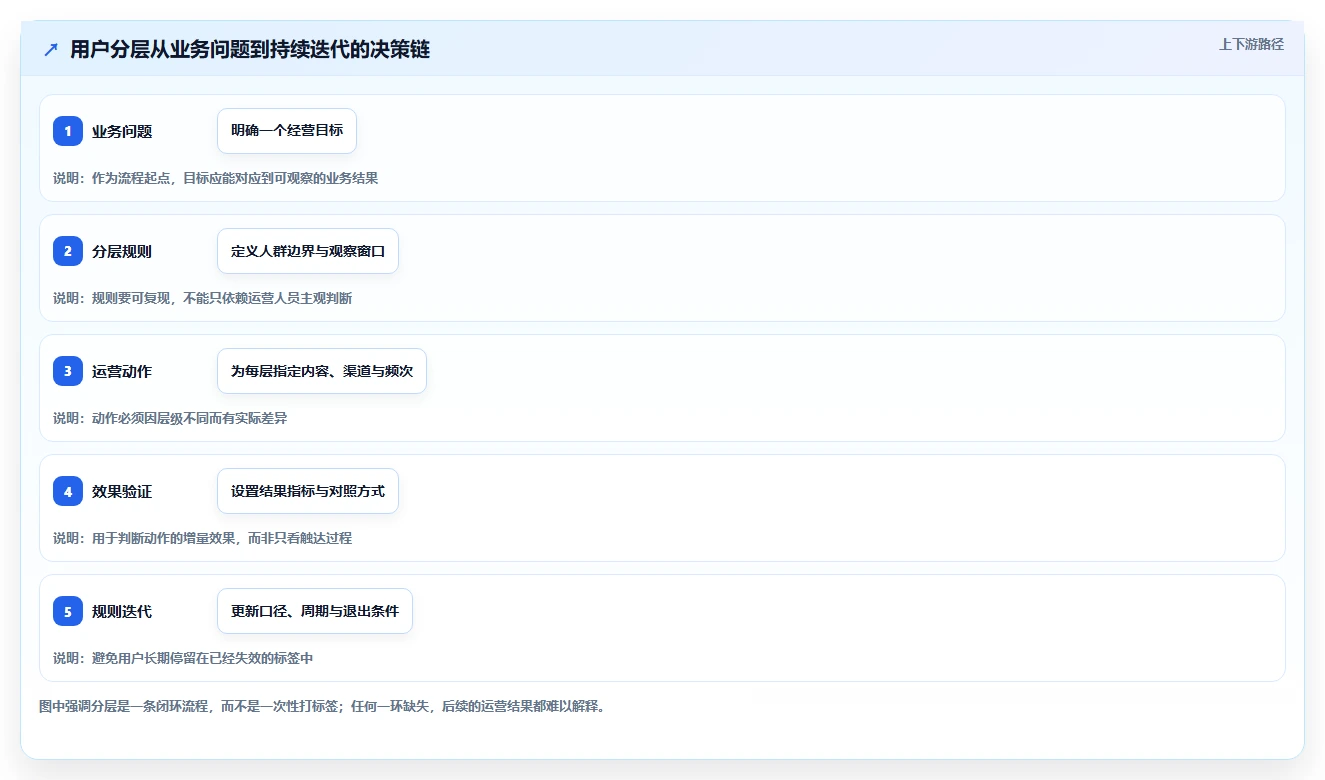
Task: Click the step 3 number badge
Action: click(x=68, y=371)
